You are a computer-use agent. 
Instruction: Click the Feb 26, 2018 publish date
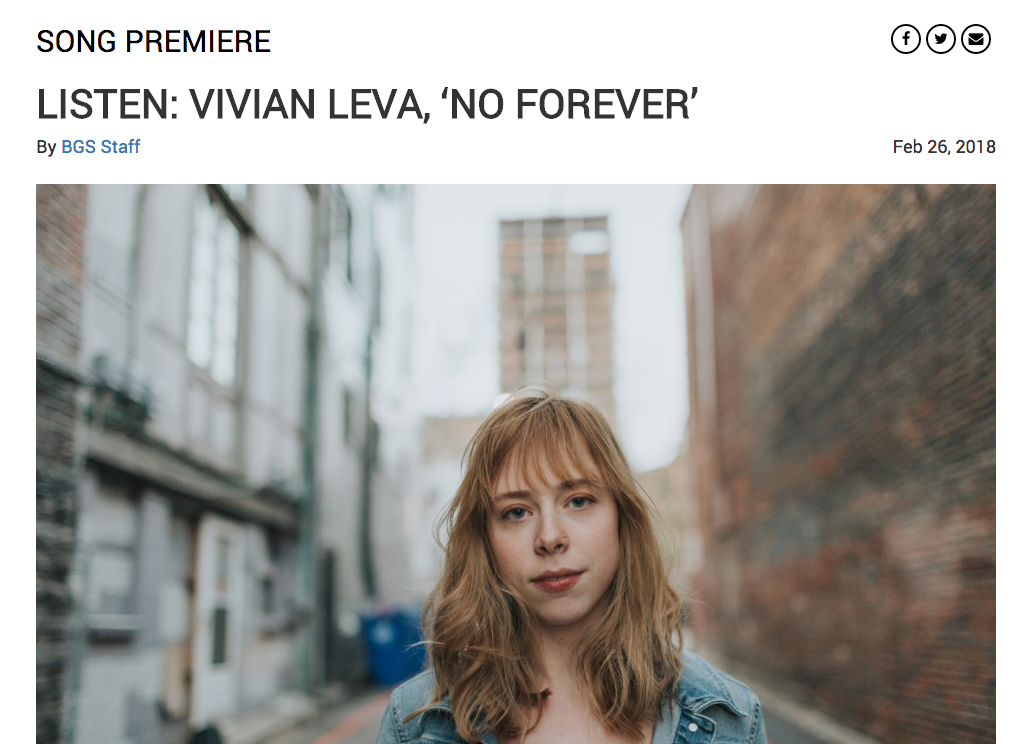point(944,147)
